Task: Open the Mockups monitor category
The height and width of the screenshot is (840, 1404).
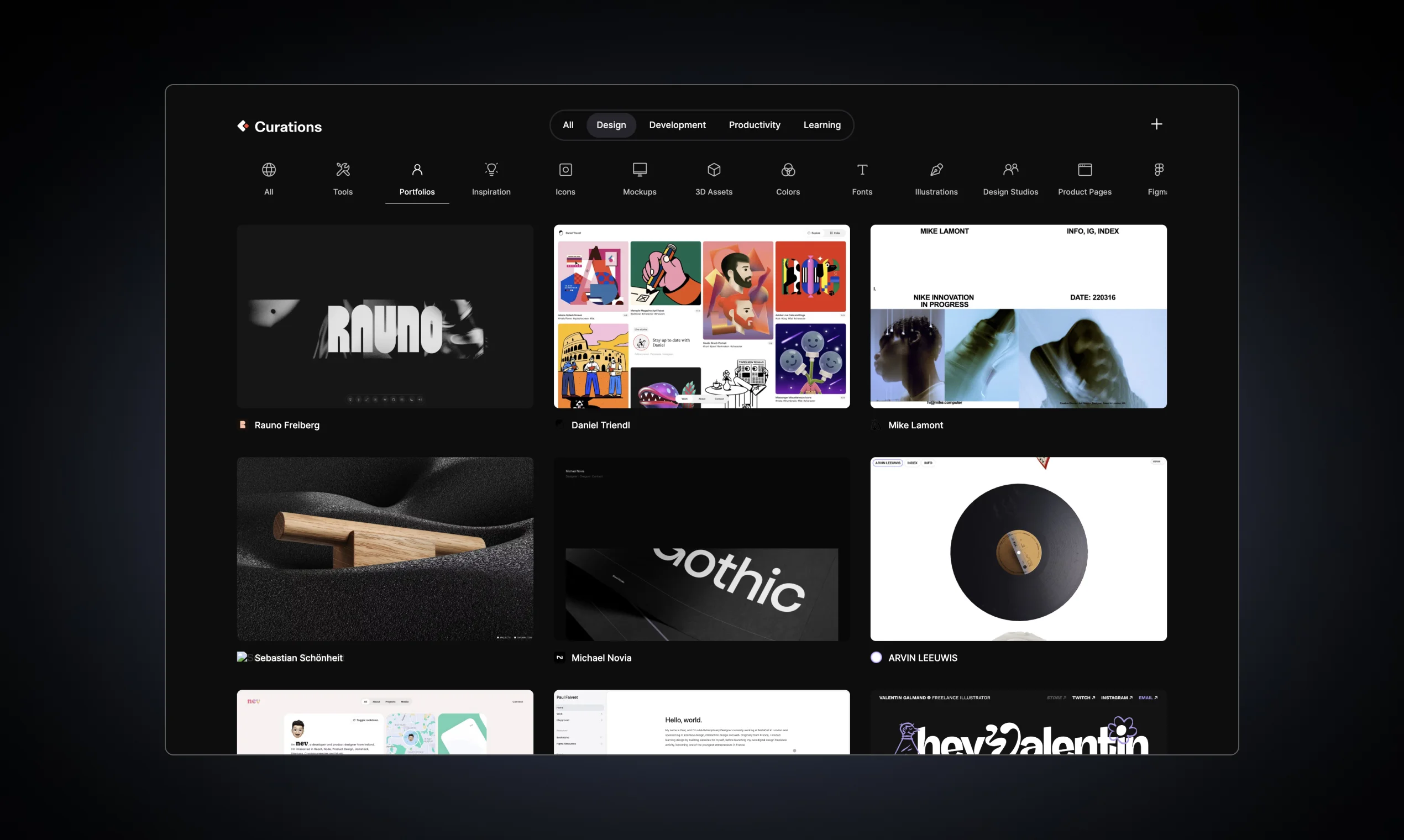Action: click(x=639, y=170)
